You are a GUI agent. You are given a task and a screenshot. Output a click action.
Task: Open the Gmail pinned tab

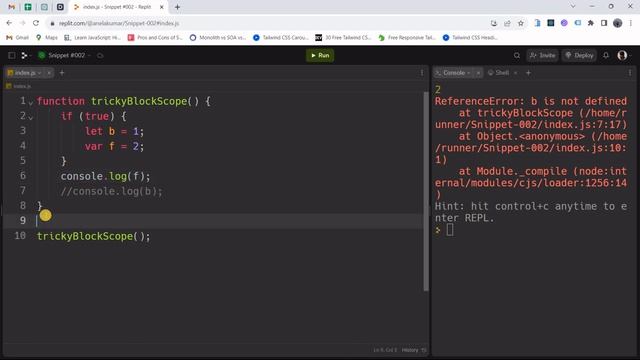pos(11,7)
